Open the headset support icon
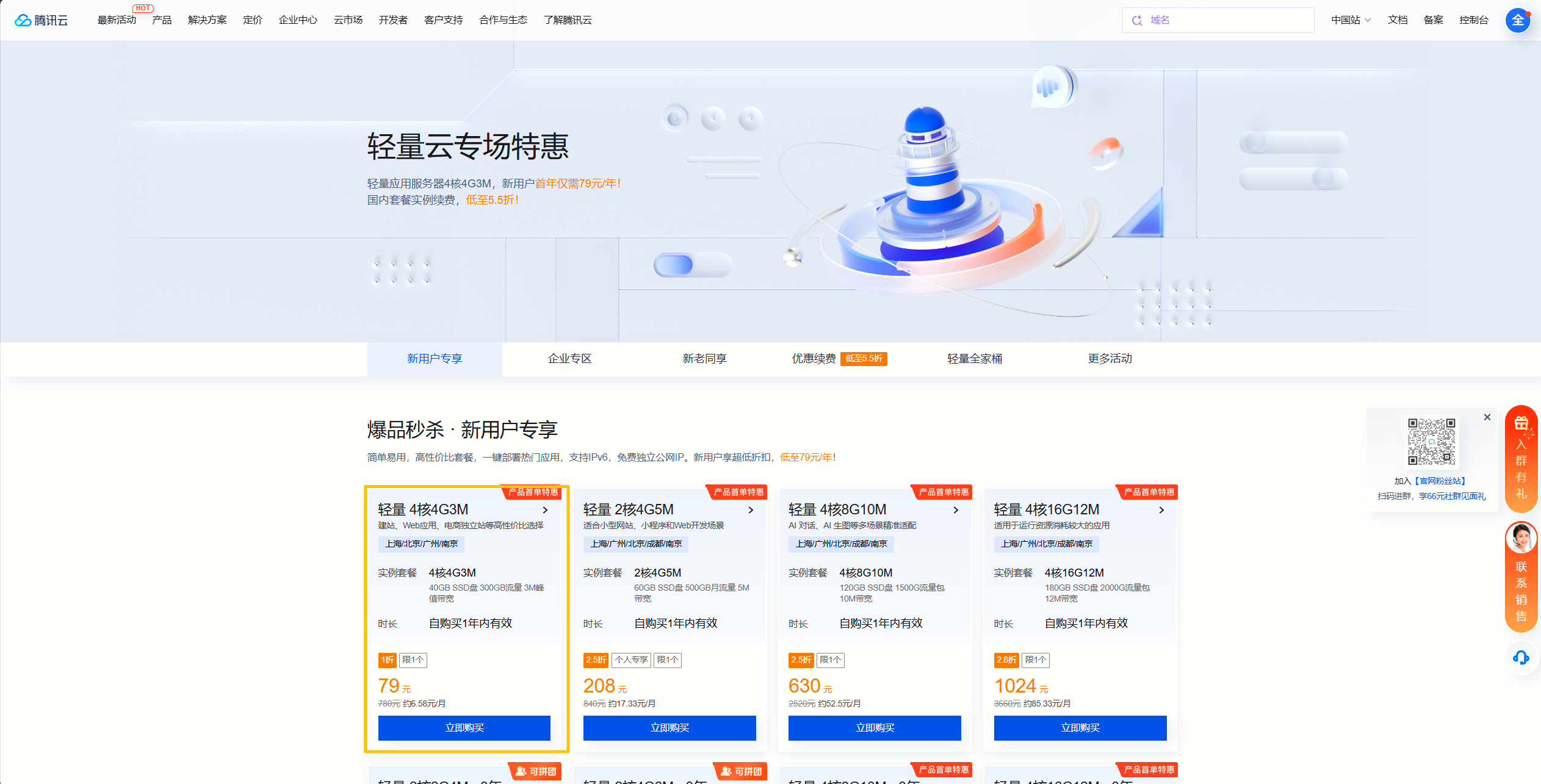Image resolution: width=1541 pixels, height=784 pixels. click(x=1521, y=657)
